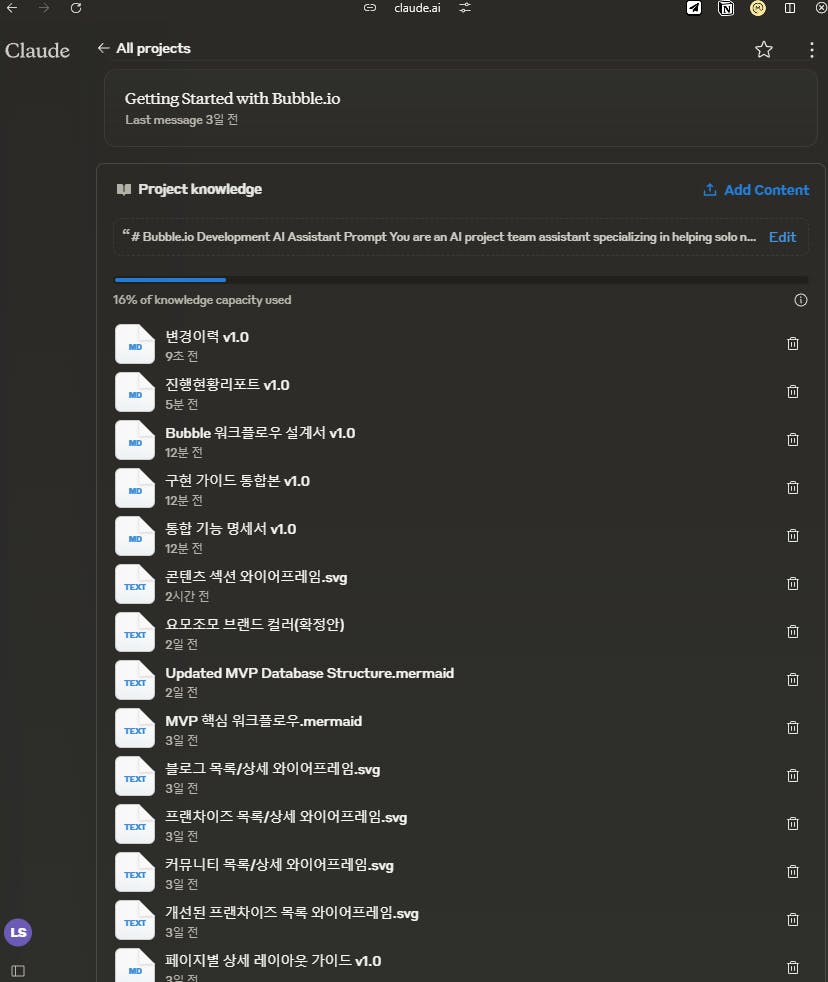Viewport: 828px width, 982px height.
Task: Delete 통합 기능 명세서 v1.0 file
Action: pos(793,536)
